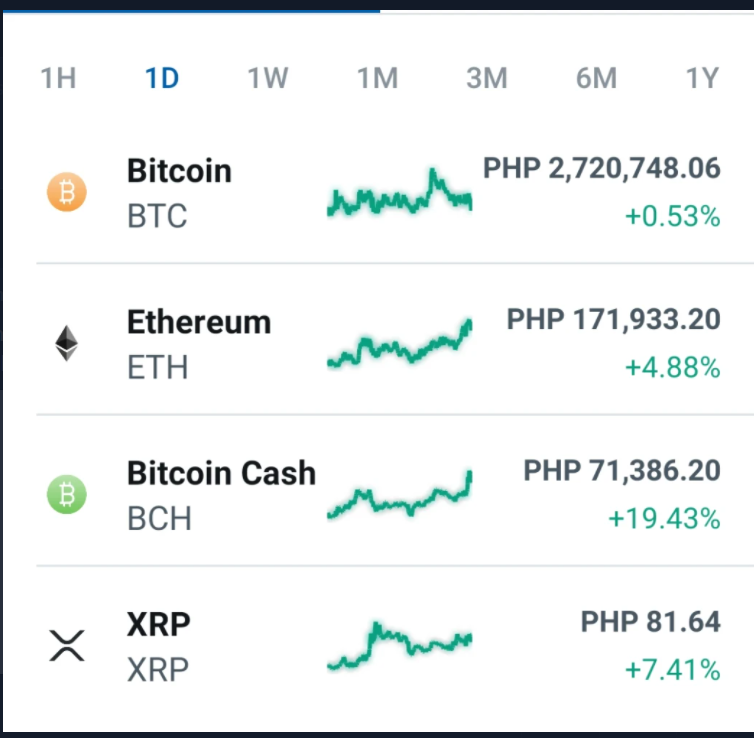Click the green Bitcoin Cash icon
754x738 pixels.
pyautogui.click(x=67, y=494)
